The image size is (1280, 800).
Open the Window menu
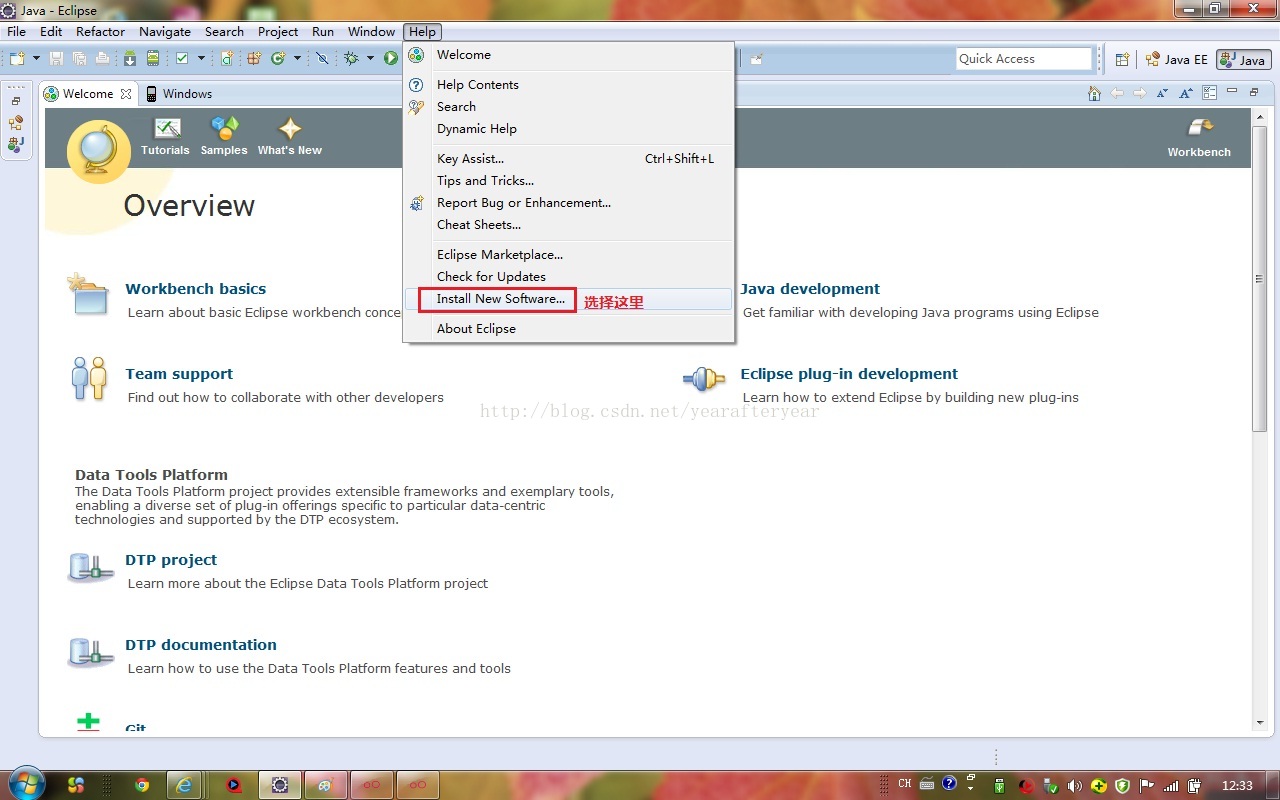click(x=371, y=32)
